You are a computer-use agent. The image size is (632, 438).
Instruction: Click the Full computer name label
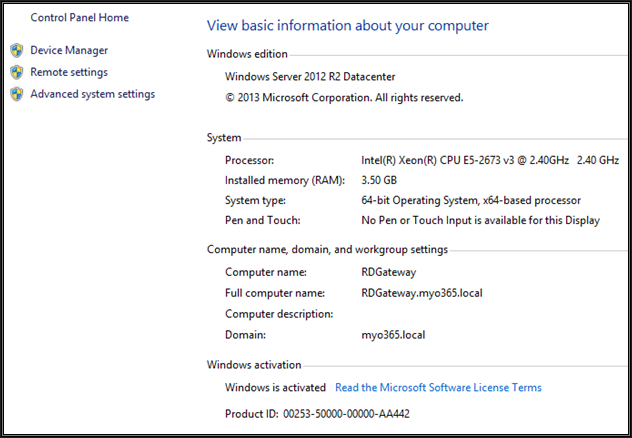point(275,293)
